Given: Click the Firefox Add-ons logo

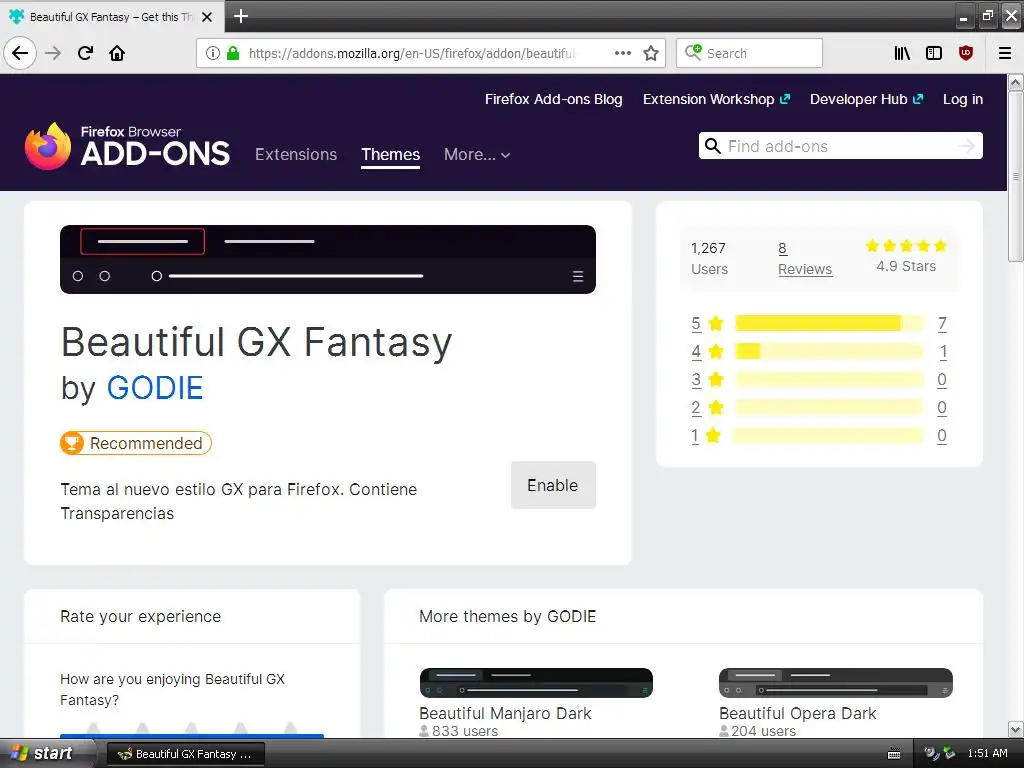Looking at the screenshot, I should tap(127, 146).
